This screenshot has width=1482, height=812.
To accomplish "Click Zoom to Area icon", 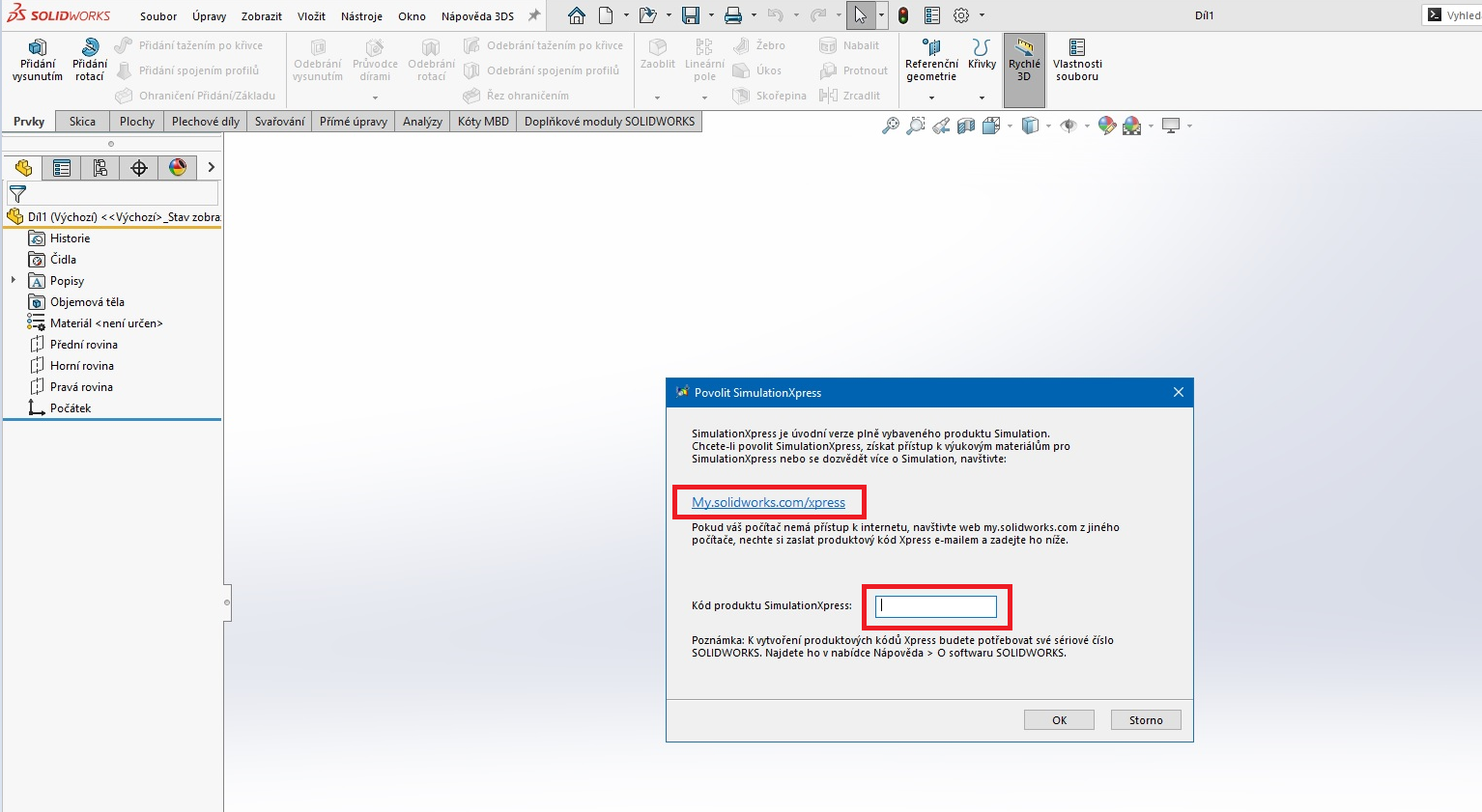I will point(916,126).
